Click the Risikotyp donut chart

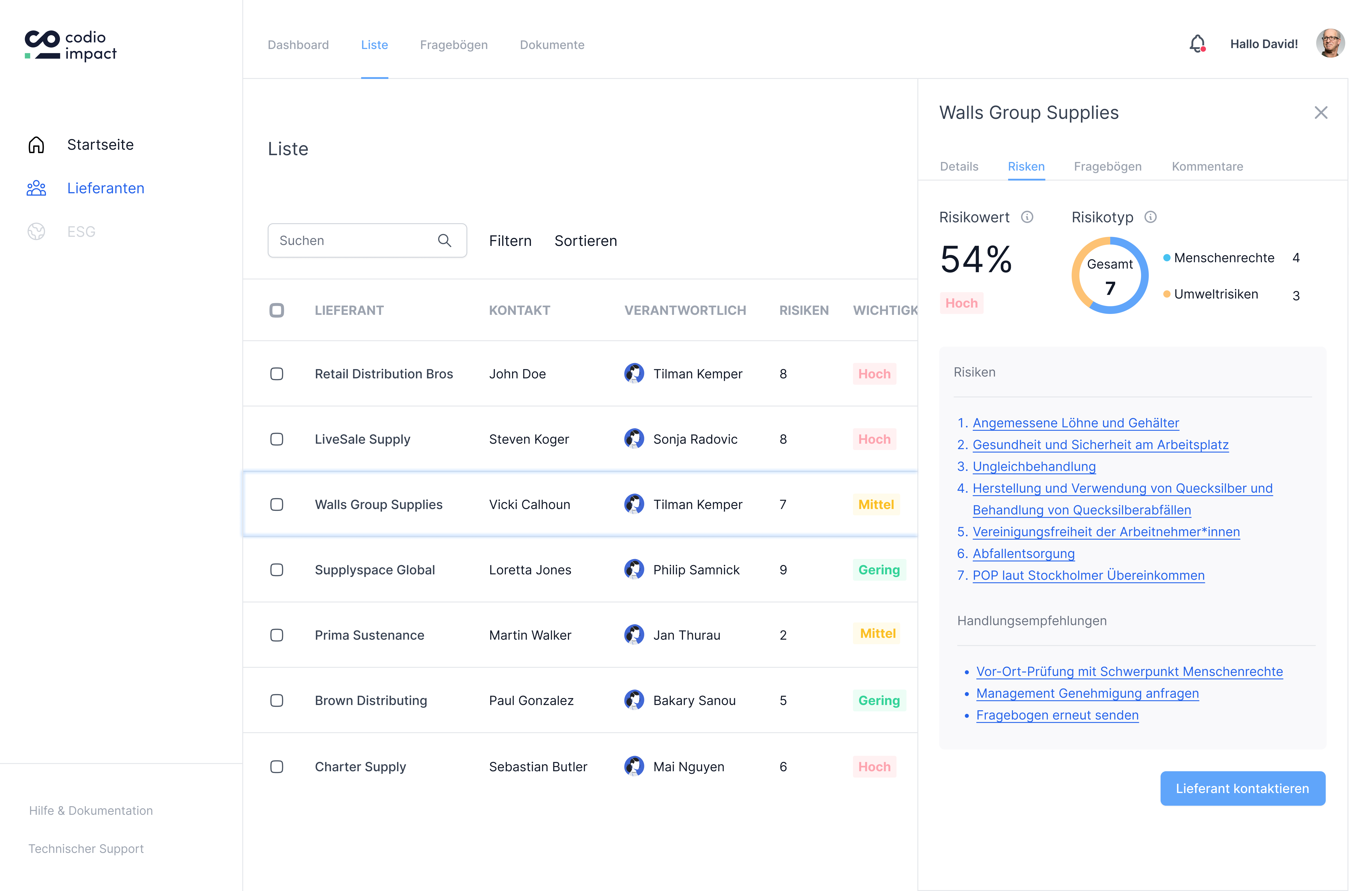click(1110, 275)
